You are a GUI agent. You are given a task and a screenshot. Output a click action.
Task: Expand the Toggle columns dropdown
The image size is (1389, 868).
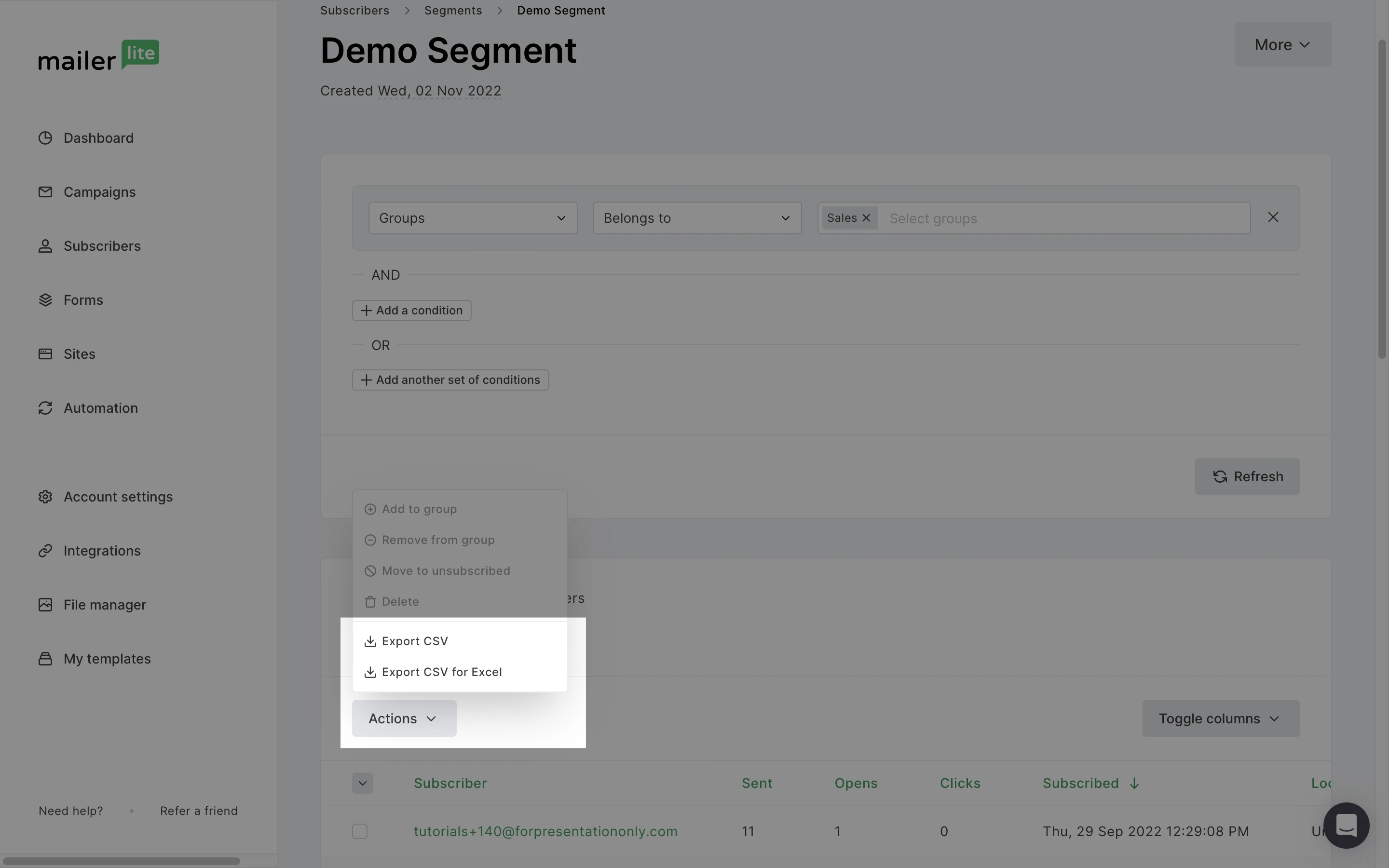tap(1220, 719)
